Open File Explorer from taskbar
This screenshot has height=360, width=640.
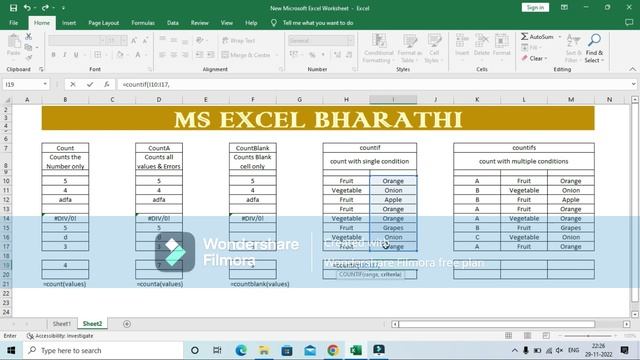click(x=264, y=351)
